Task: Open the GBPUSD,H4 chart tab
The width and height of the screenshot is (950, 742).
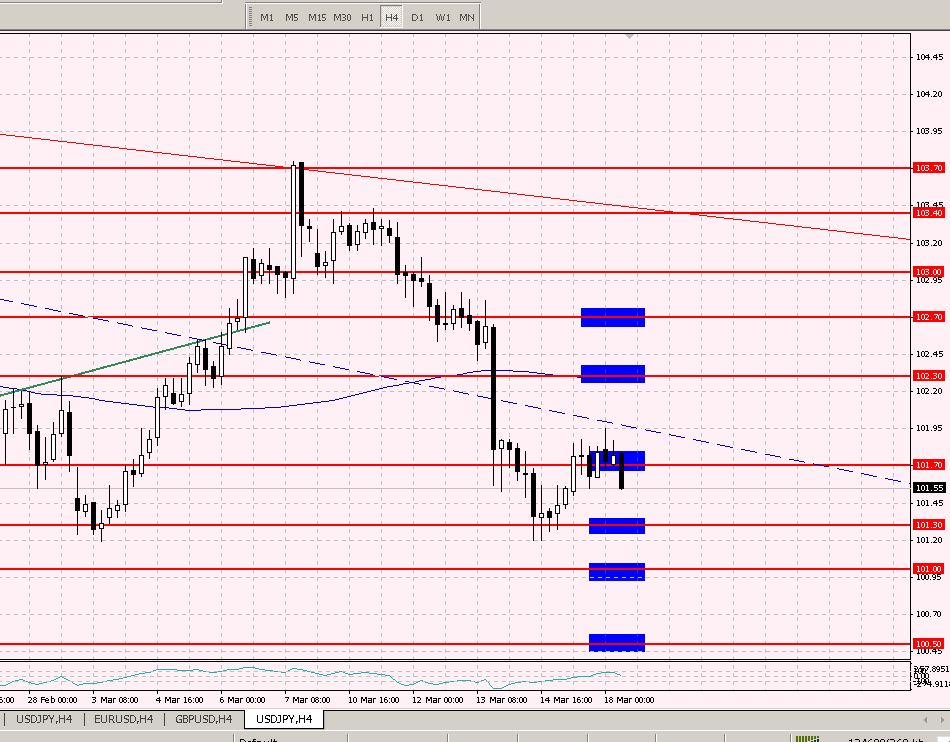Action: point(204,719)
